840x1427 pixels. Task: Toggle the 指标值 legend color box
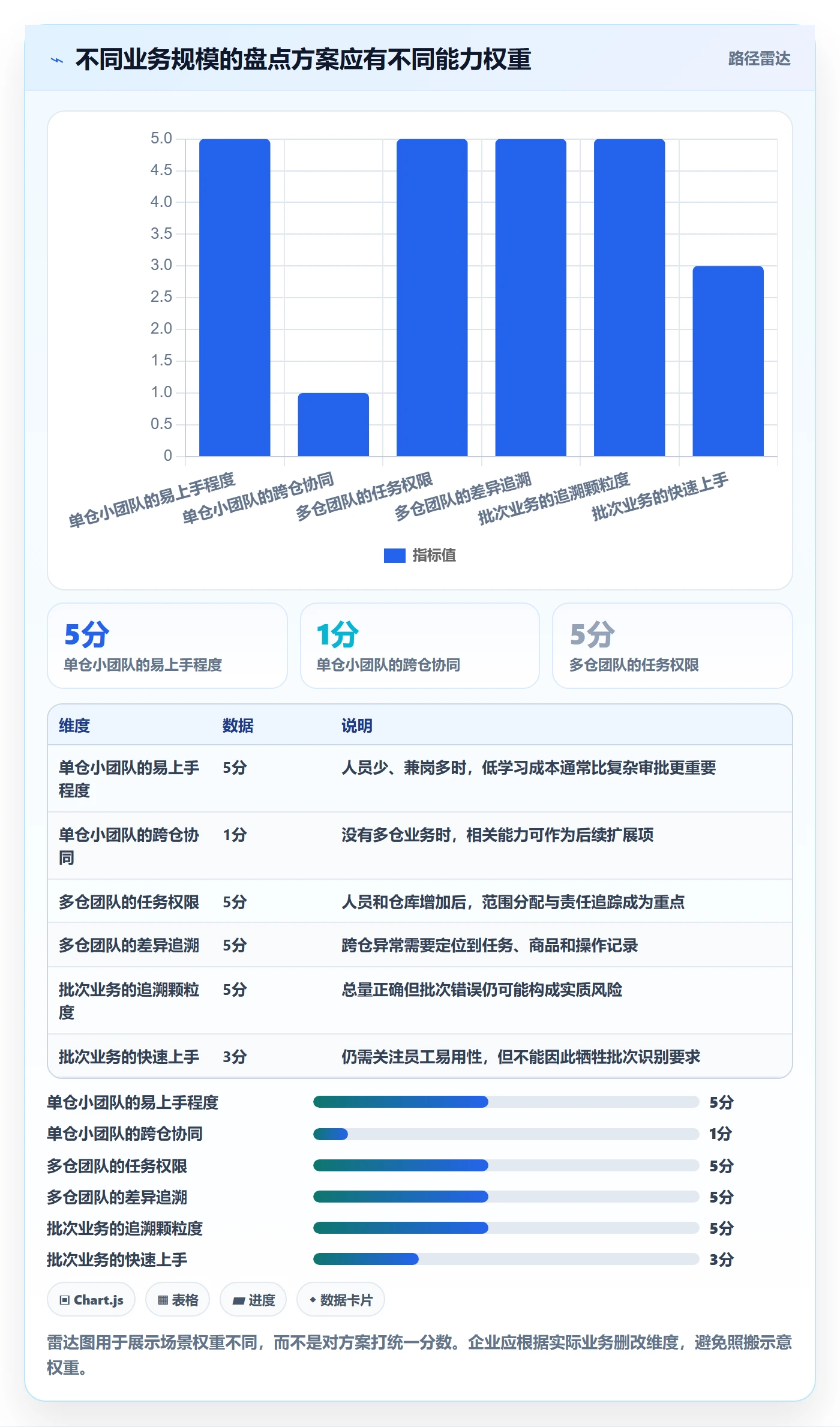click(x=394, y=556)
